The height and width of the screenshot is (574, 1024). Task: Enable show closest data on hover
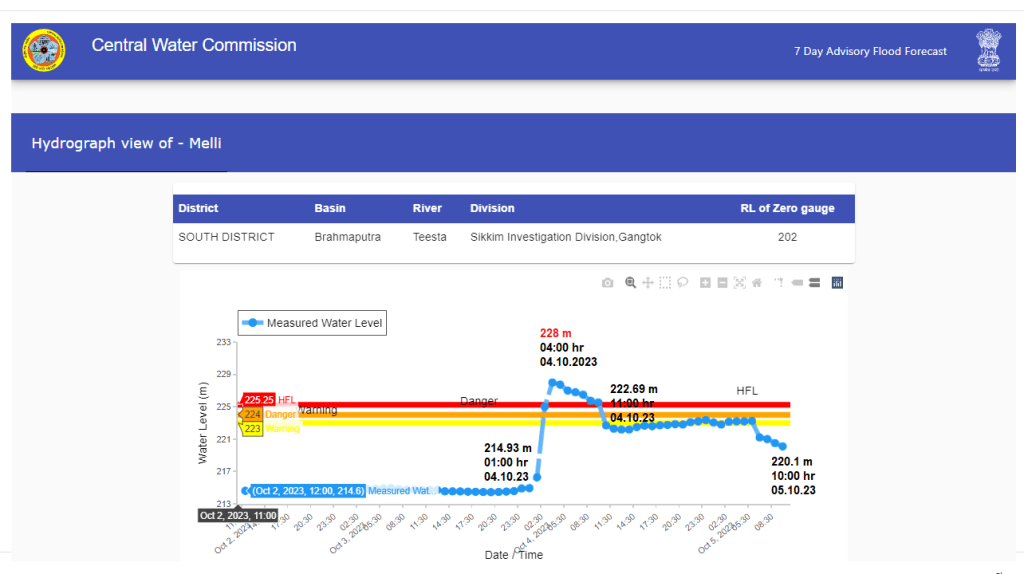pyautogui.click(x=797, y=283)
